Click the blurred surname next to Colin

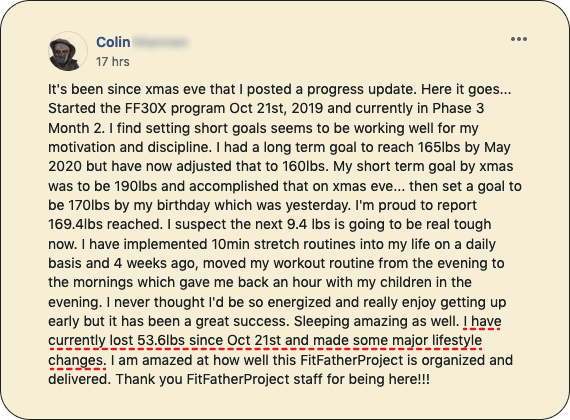click(160, 42)
